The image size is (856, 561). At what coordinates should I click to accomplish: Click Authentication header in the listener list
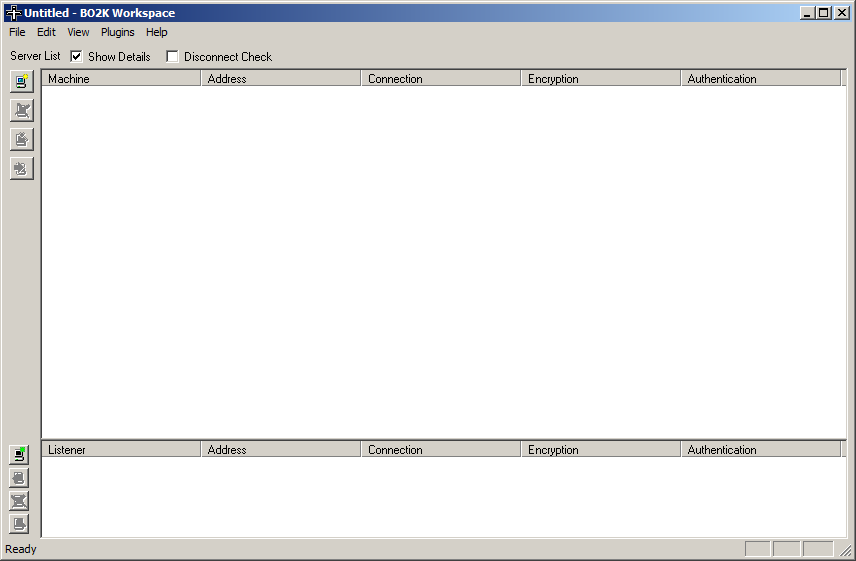[x=760, y=450]
